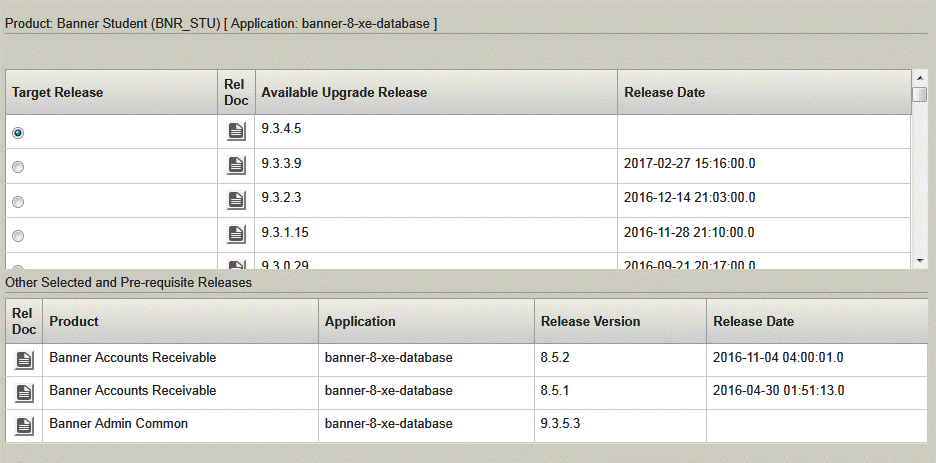Click Banner Accounts Receivable in 8.5.1 row
The image size is (936, 463).
pos(133,390)
